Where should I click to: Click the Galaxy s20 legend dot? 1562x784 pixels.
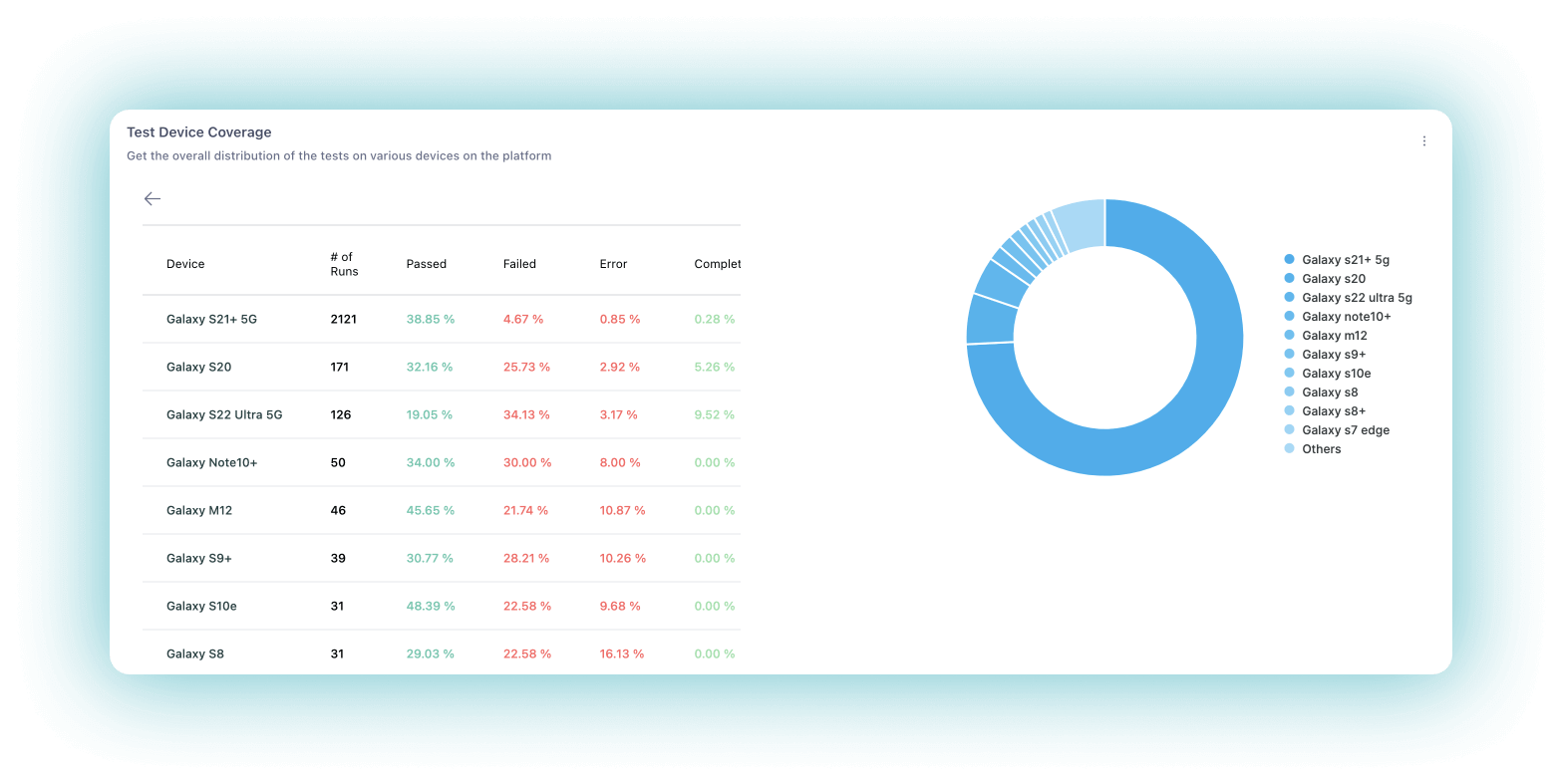[1289, 279]
